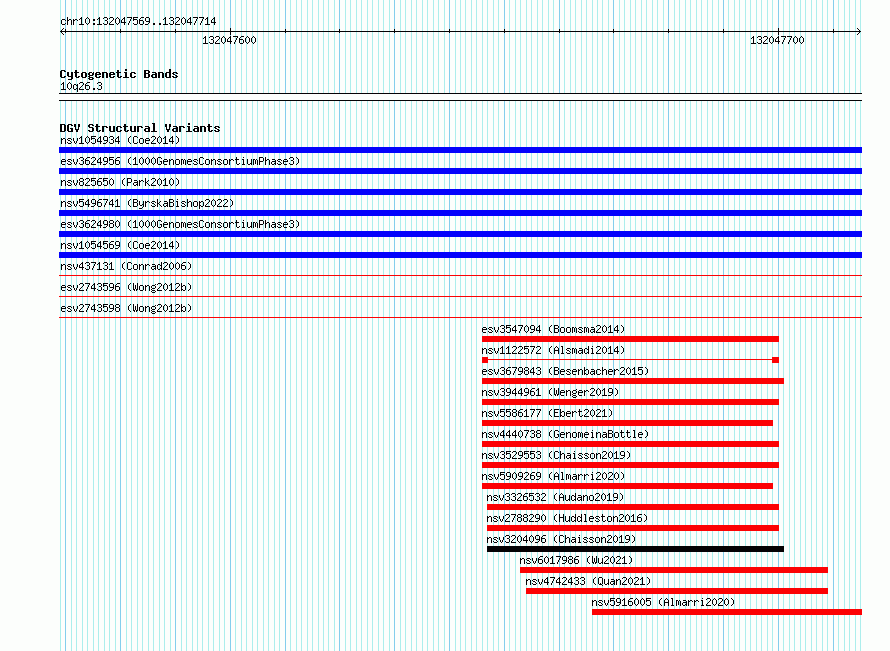
Task: Open variant nsv1122572 (Alsmadi2014) label
Action: tap(553, 350)
